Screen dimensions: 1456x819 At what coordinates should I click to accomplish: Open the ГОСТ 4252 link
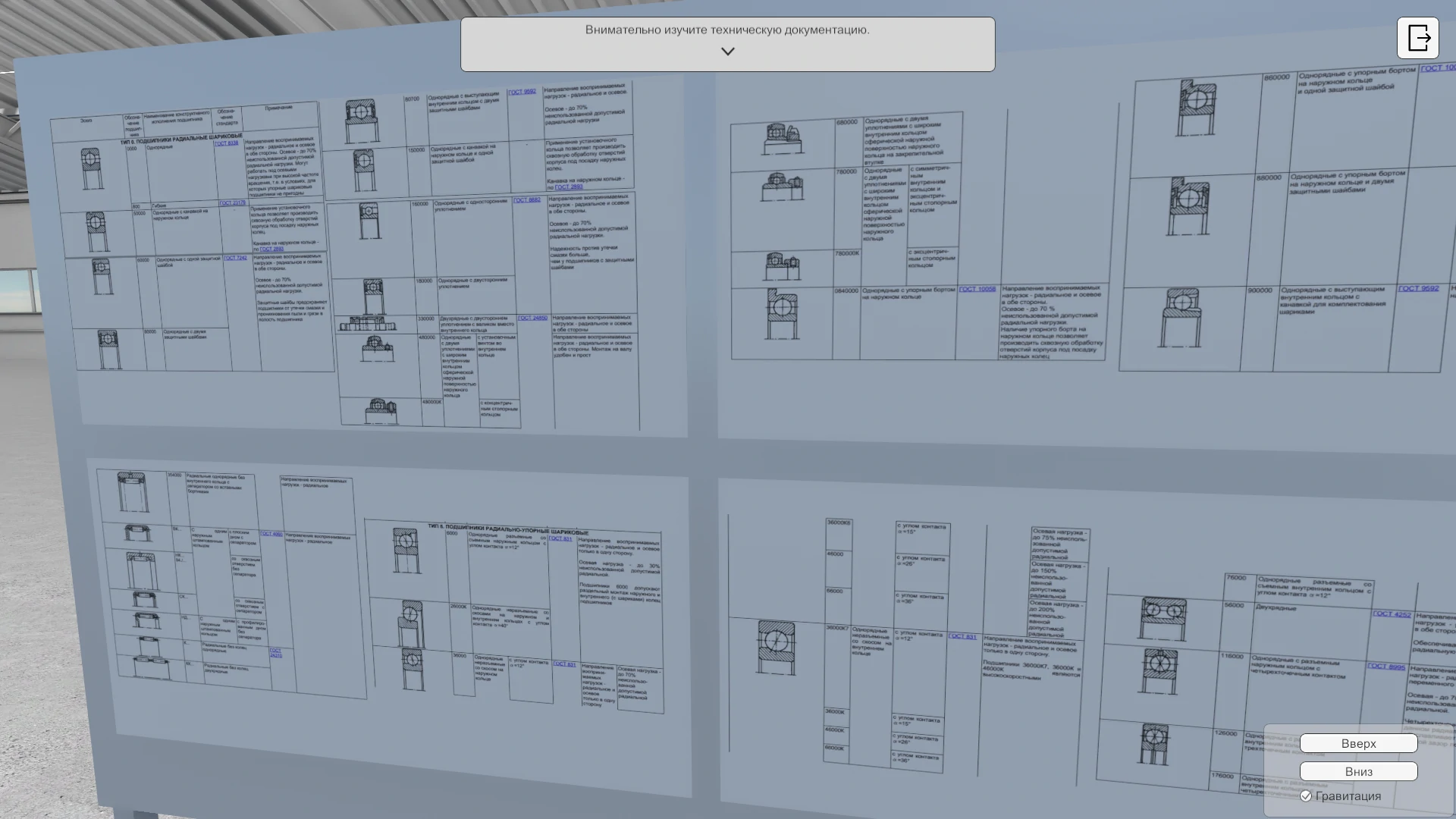click(1392, 613)
